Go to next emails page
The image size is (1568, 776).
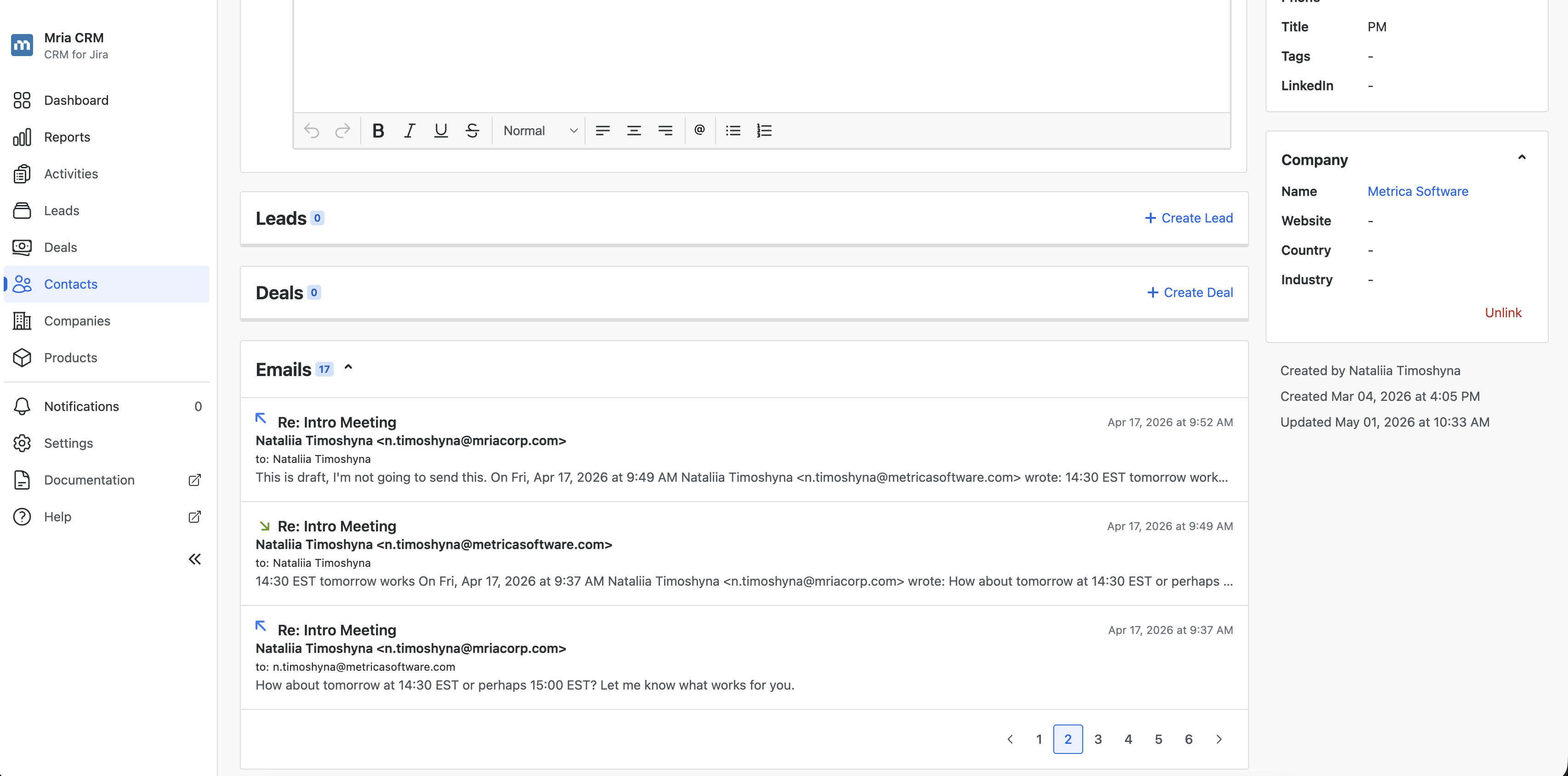tap(1219, 739)
